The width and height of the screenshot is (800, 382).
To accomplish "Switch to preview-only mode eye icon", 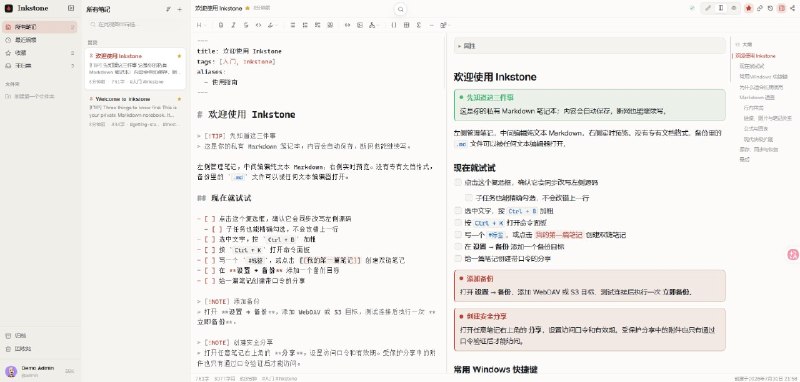I will [734, 8].
